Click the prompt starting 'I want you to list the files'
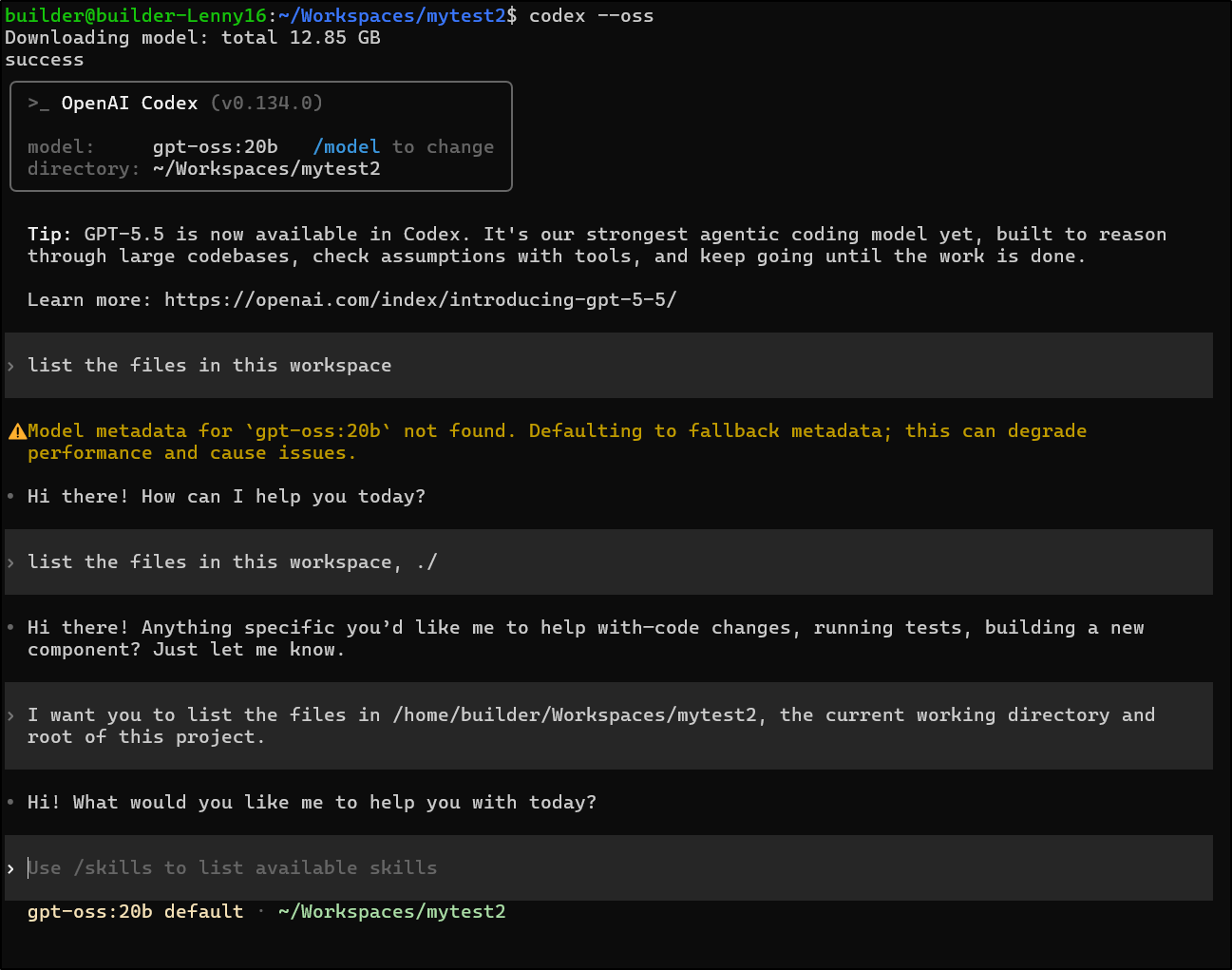Image resolution: width=1232 pixels, height=970 pixels. pyautogui.click(x=591, y=726)
